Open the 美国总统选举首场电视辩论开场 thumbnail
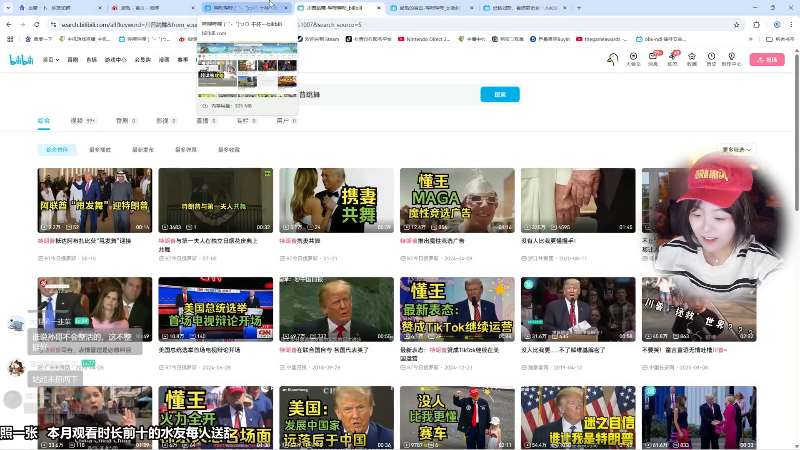 (x=215, y=310)
